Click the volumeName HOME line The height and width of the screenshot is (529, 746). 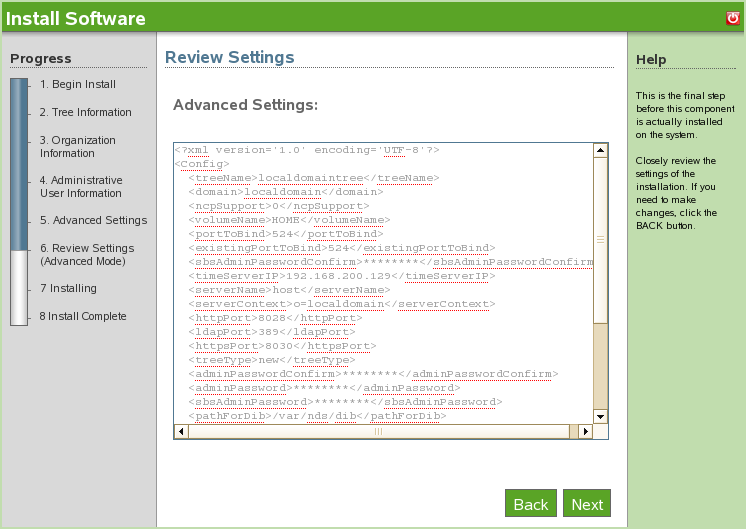pos(289,220)
